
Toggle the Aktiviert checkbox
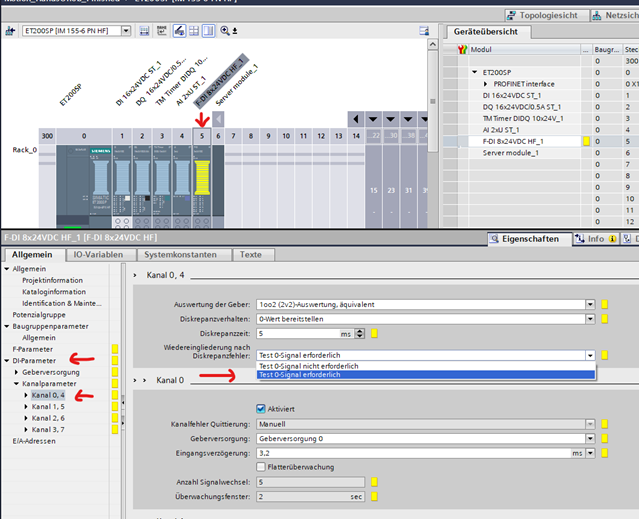(x=262, y=408)
